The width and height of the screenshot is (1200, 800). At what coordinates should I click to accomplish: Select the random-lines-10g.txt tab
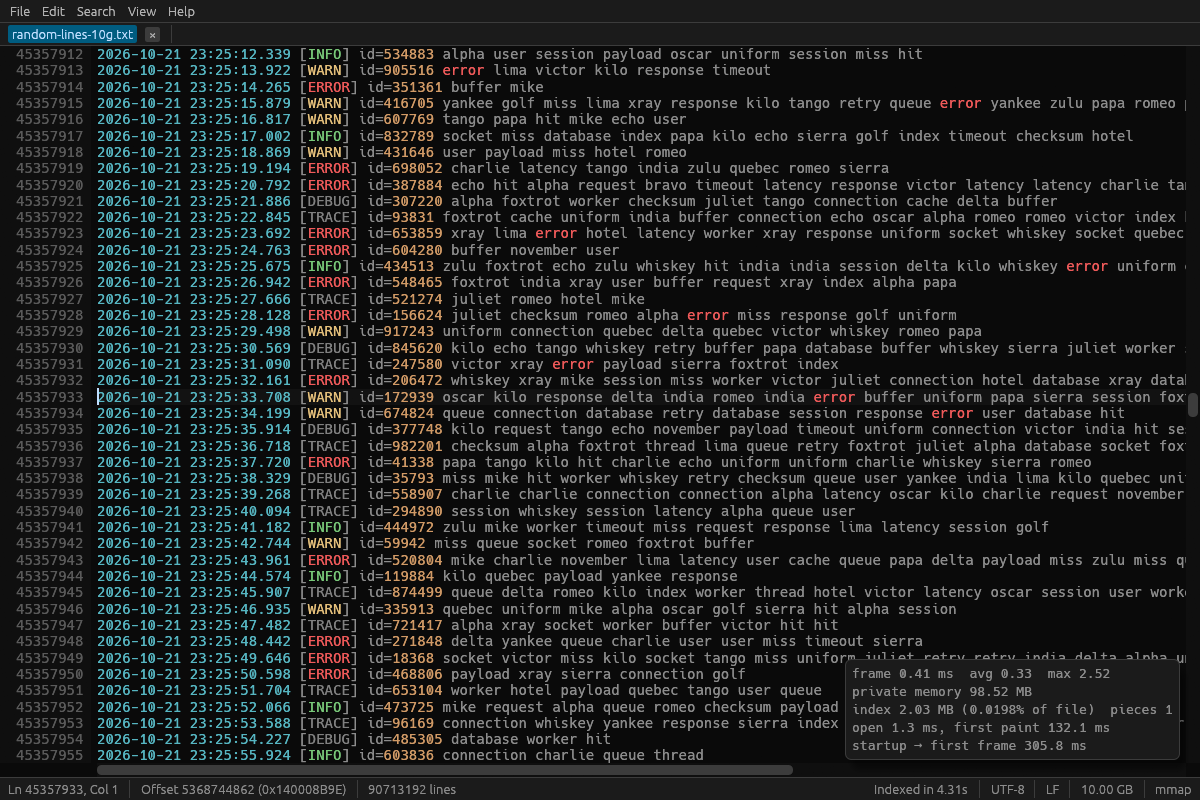pos(72,34)
